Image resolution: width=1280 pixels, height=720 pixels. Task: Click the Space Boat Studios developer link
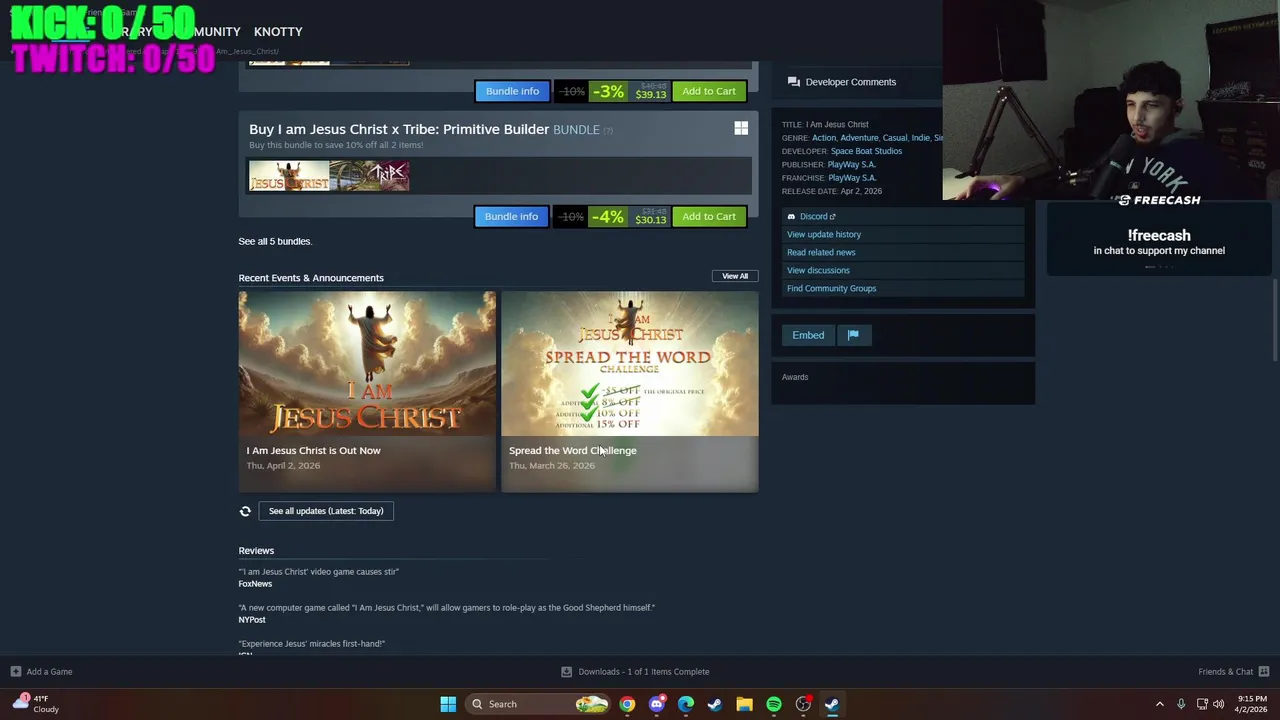coord(866,151)
